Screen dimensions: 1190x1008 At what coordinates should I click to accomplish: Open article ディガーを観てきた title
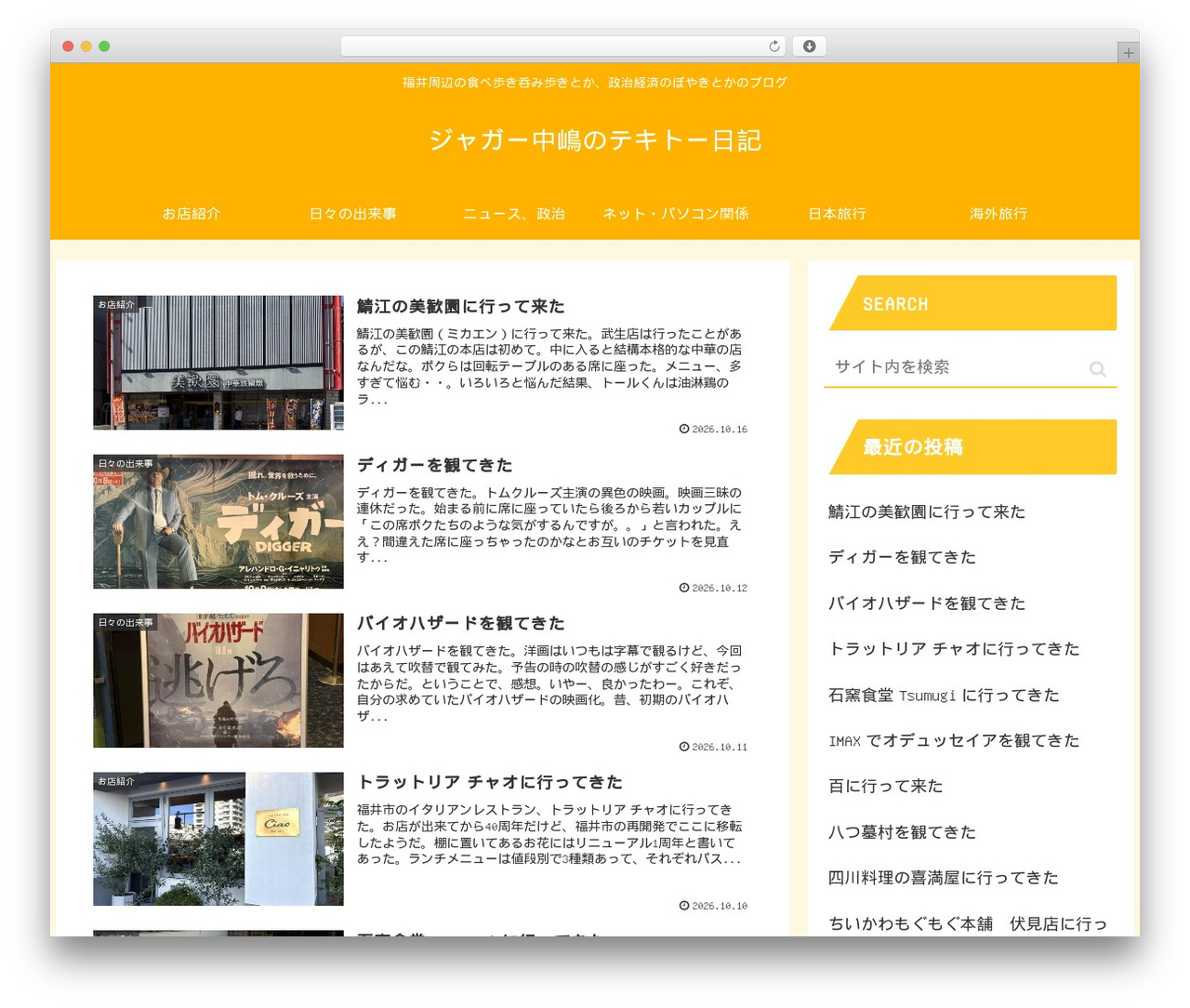coord(434,465)
